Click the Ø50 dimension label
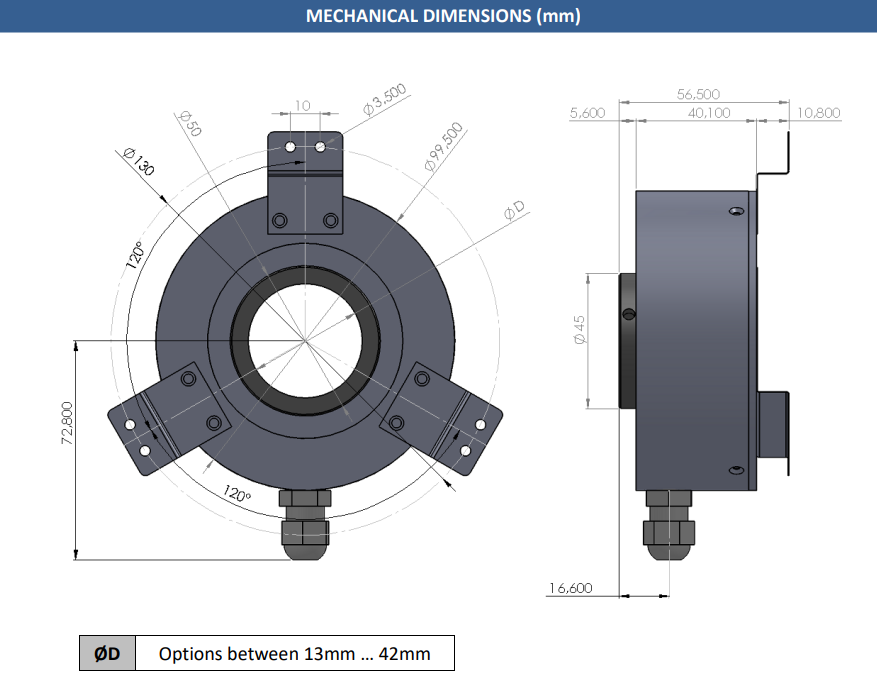 [x=190, y=124]
